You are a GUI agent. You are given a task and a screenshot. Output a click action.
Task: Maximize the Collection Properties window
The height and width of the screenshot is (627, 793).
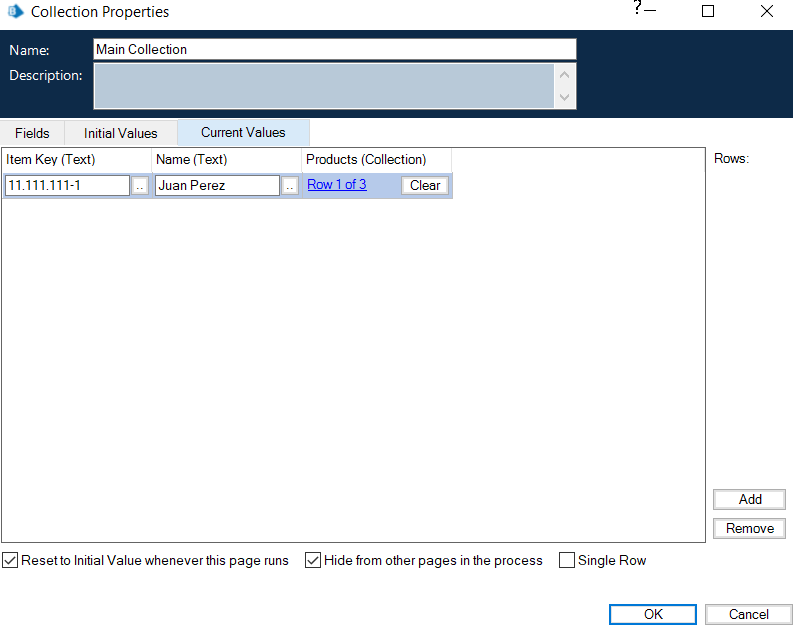point(708,11)
